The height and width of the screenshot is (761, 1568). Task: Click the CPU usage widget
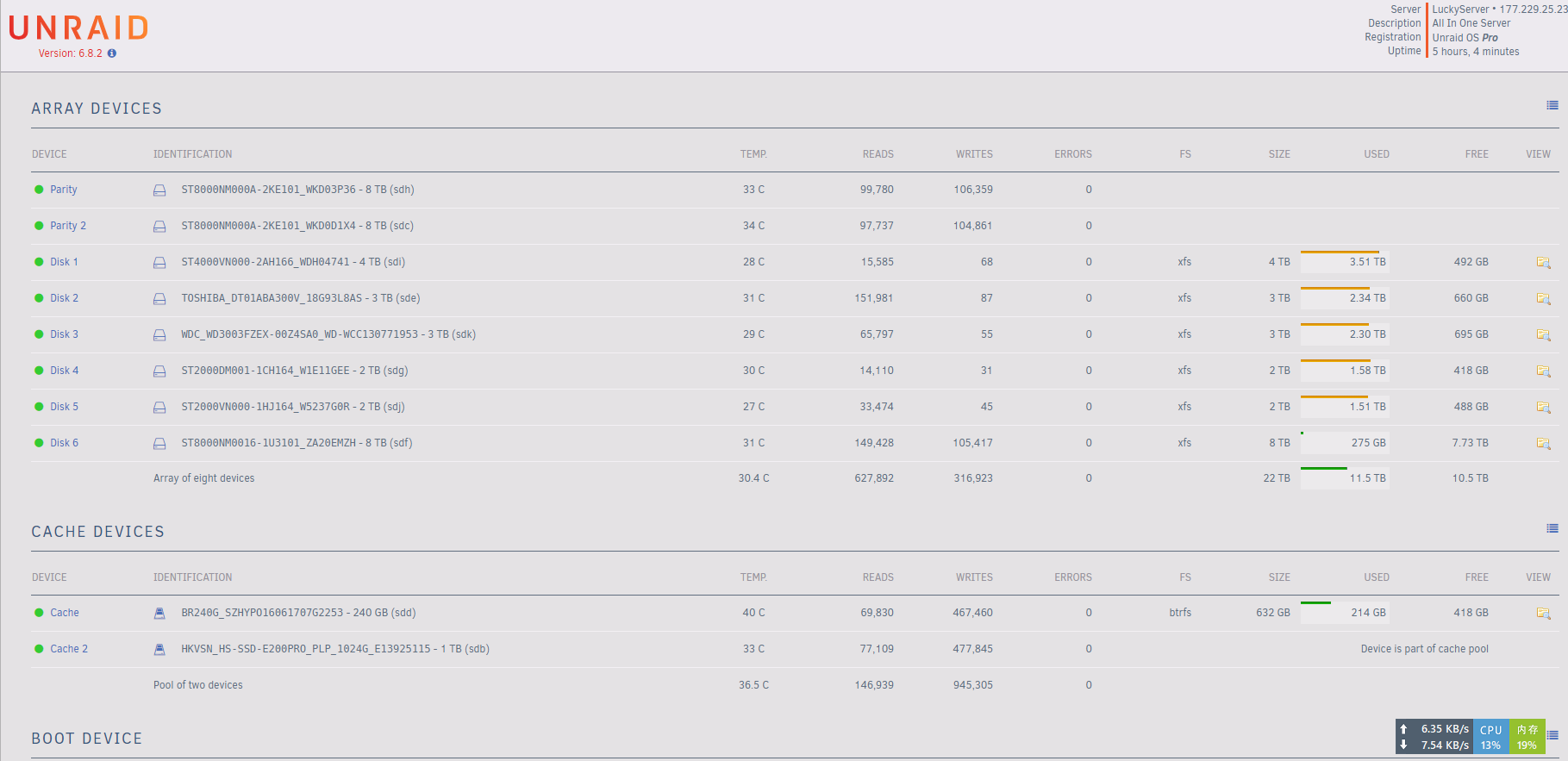tap(1490, 737)
